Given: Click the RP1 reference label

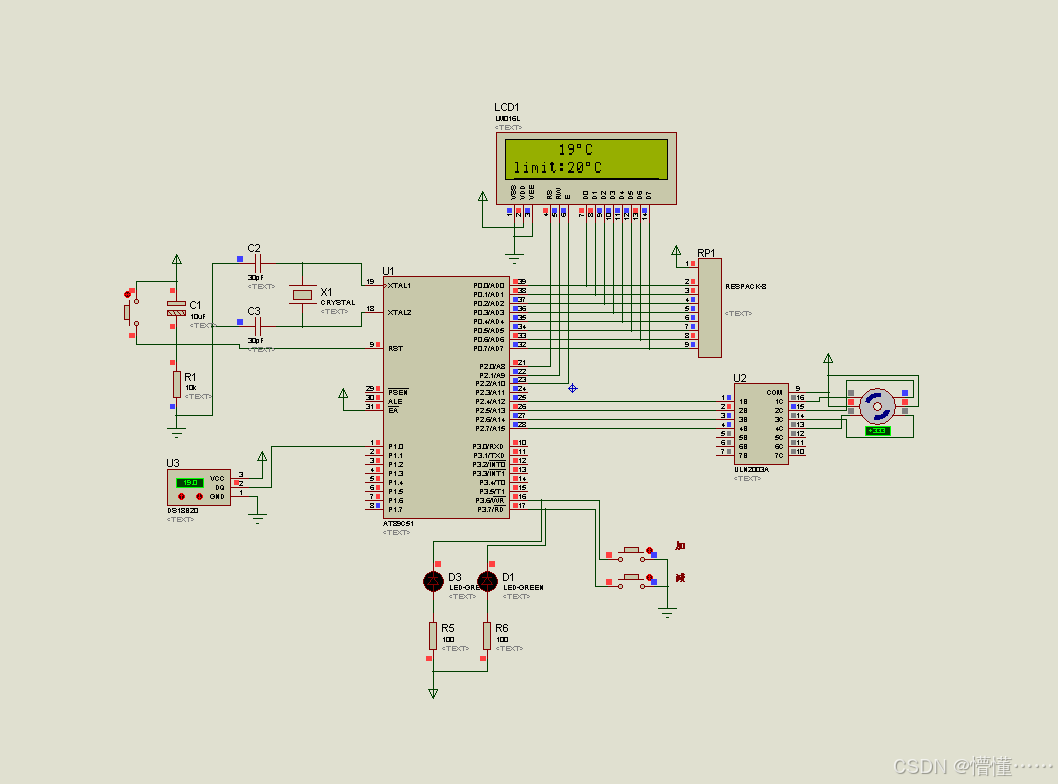Looking at the screenshot, I should coord(706,253).
